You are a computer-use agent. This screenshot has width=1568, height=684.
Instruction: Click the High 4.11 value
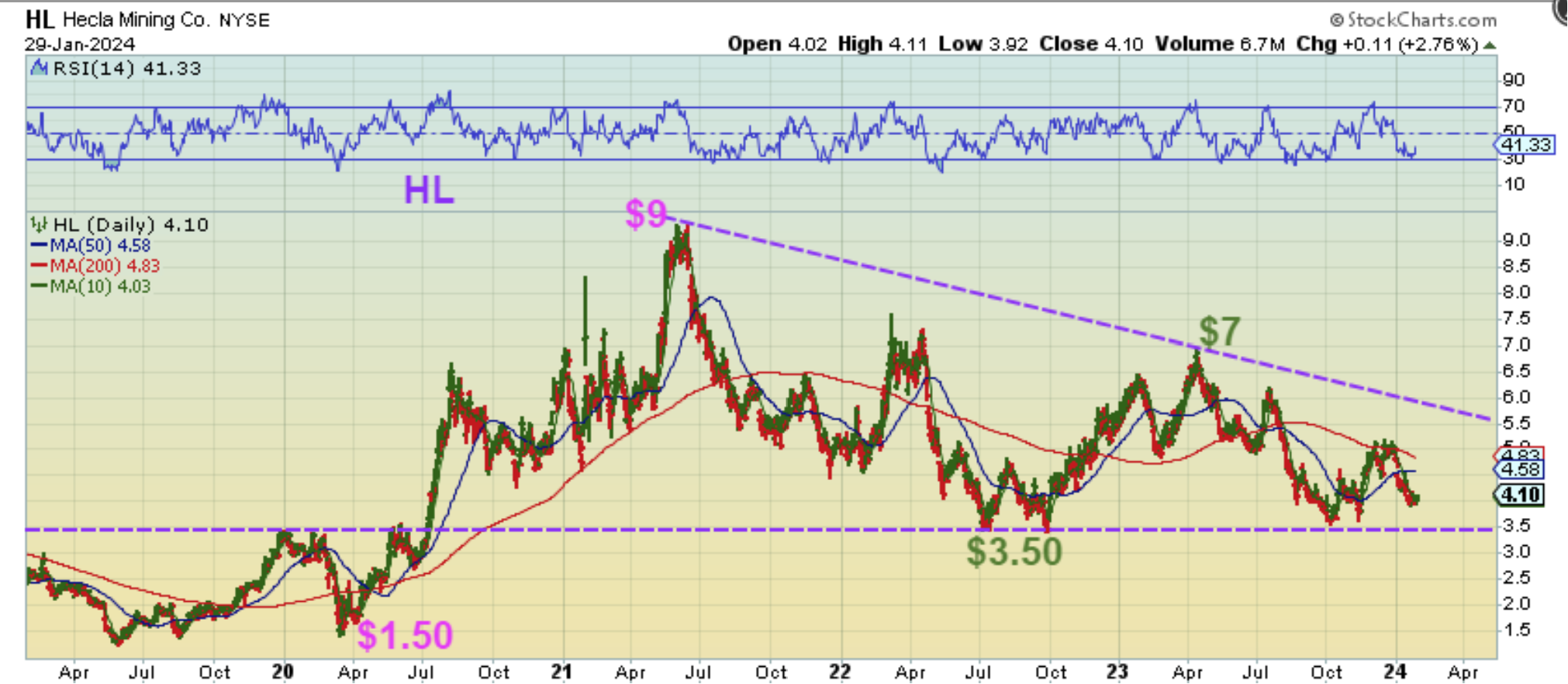(x=882, y=44)
